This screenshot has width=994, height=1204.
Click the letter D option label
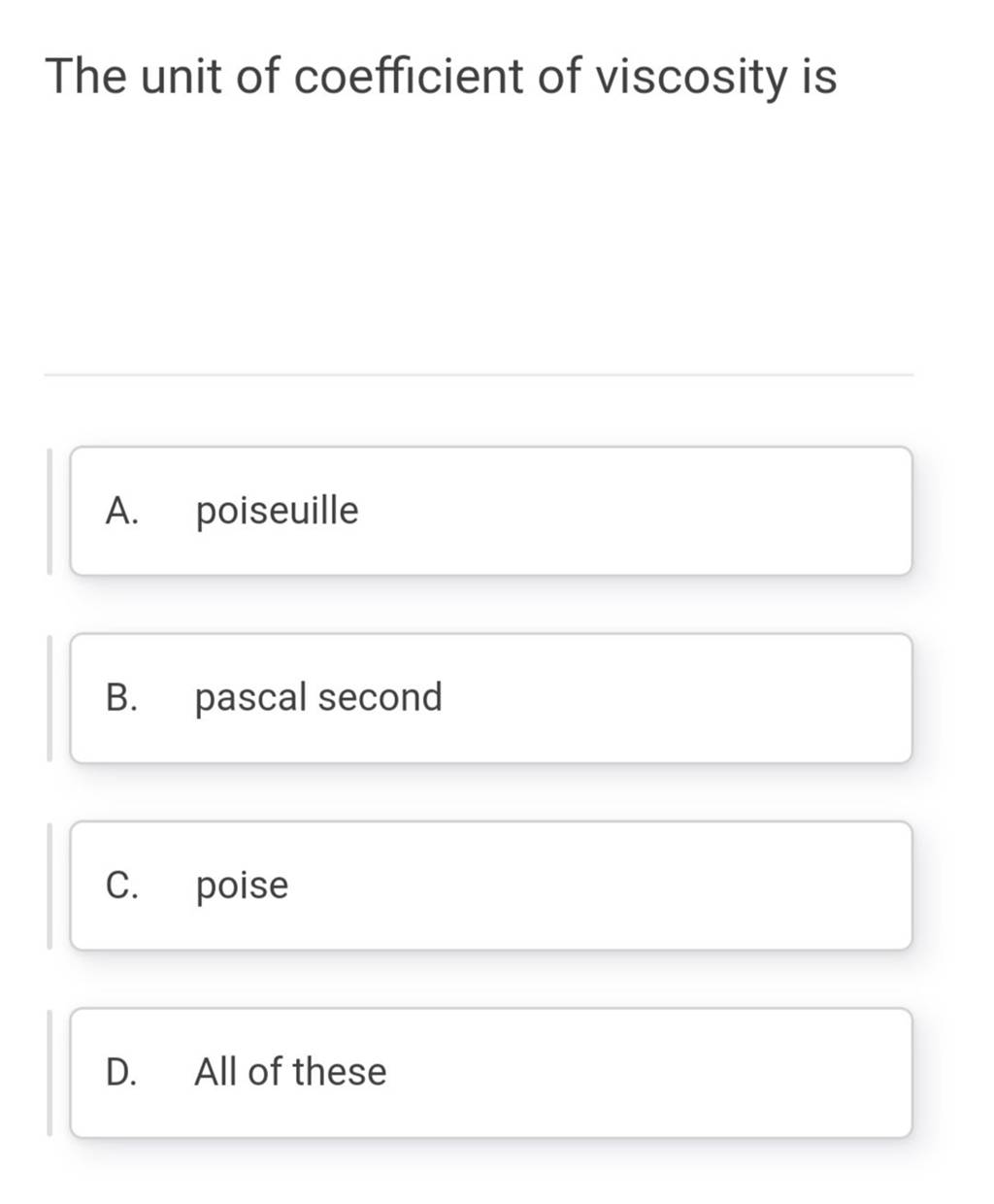[x=122, y=1072]
